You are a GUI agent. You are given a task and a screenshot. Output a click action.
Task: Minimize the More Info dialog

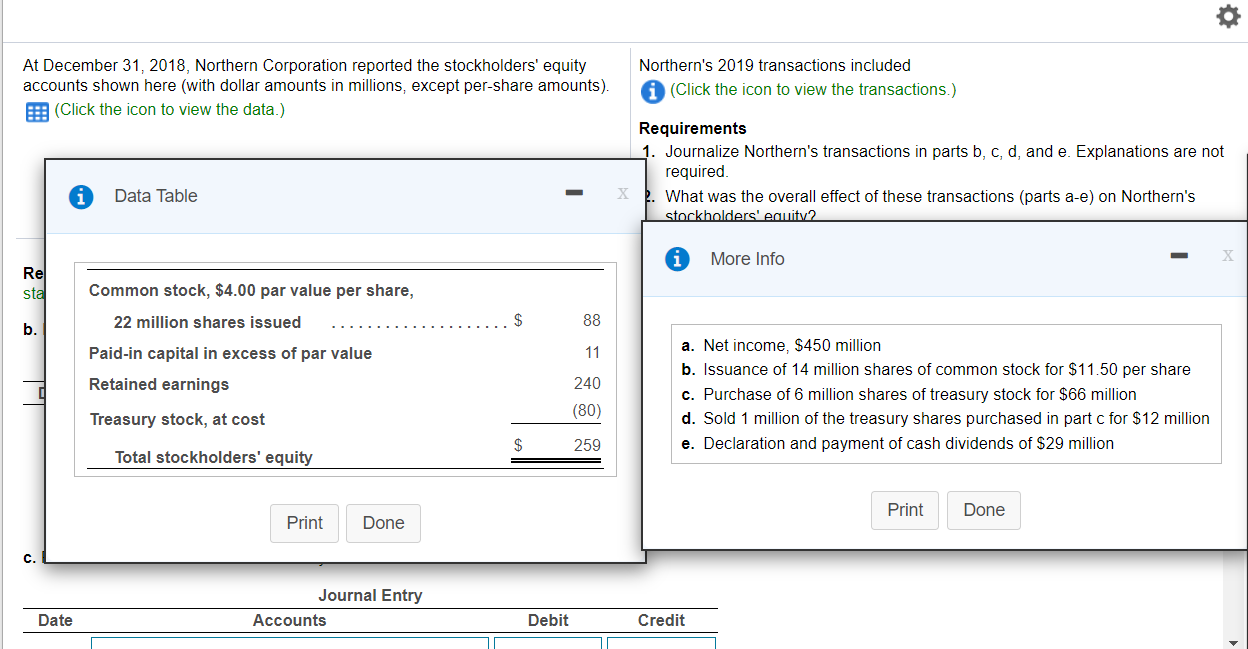[x=1181, y=257]
